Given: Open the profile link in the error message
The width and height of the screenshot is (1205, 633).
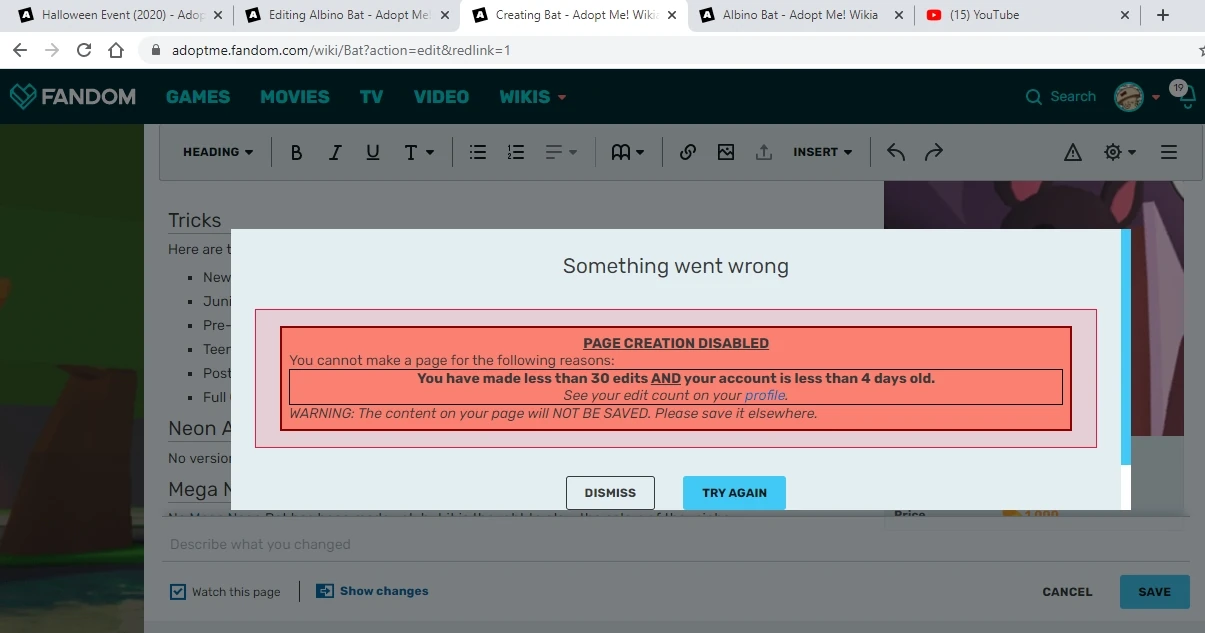Looking at the screenshot, I should pos(765,395).
